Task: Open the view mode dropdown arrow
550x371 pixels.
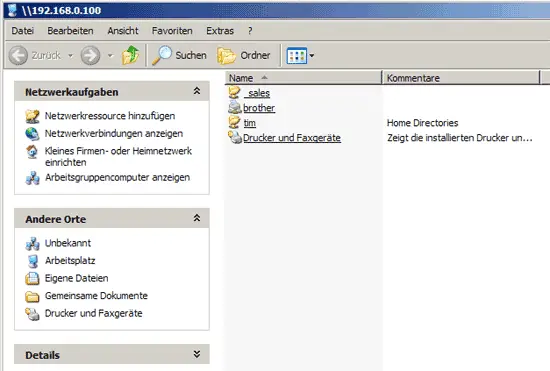Action: point(312,55)
